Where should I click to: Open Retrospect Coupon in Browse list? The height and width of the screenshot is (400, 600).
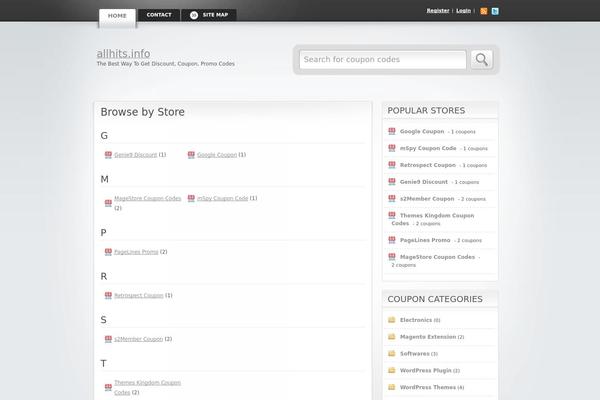[x=139, y=296]
